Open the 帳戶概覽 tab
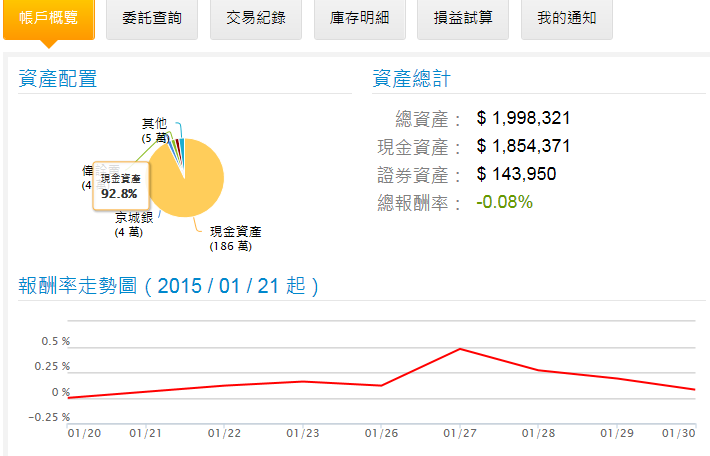 pos(48,19)
